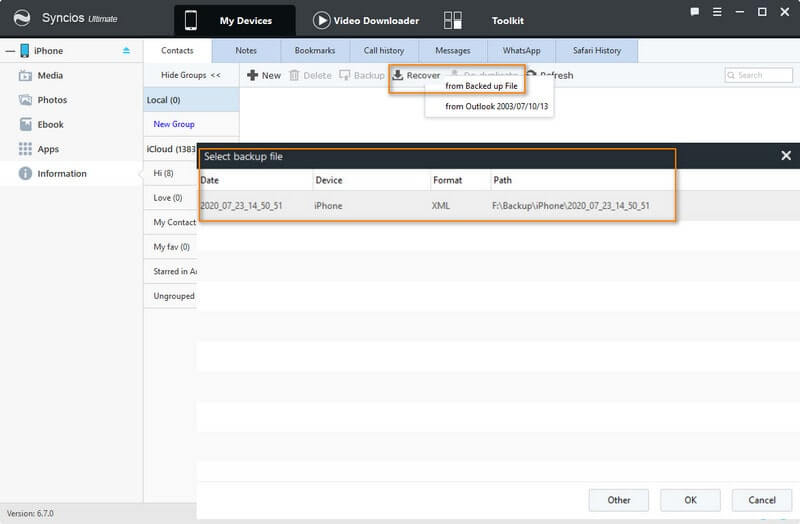Open the My Devices phone icon

coord(191,20)
